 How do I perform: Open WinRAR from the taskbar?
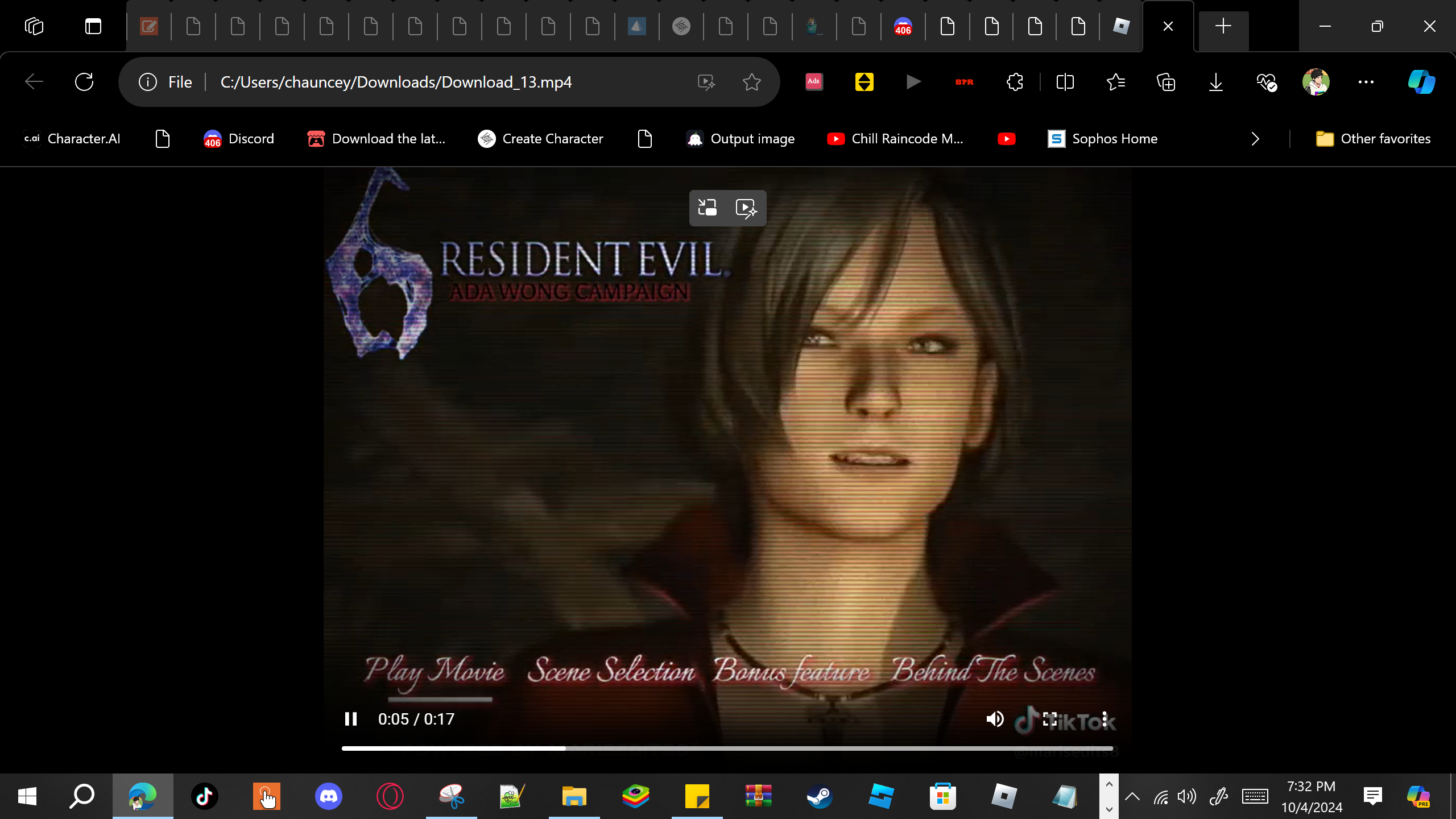[758, 796]
